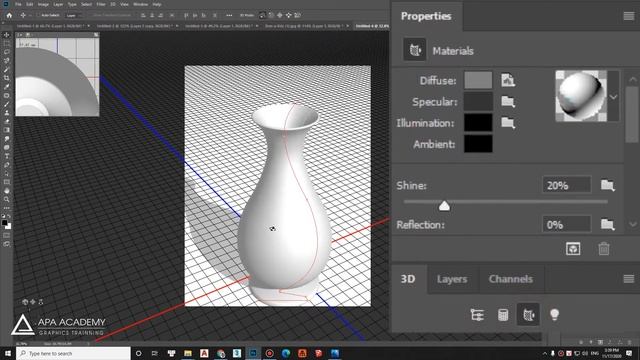
Task: Click the Windows Start button
Action: pos(8,353)
